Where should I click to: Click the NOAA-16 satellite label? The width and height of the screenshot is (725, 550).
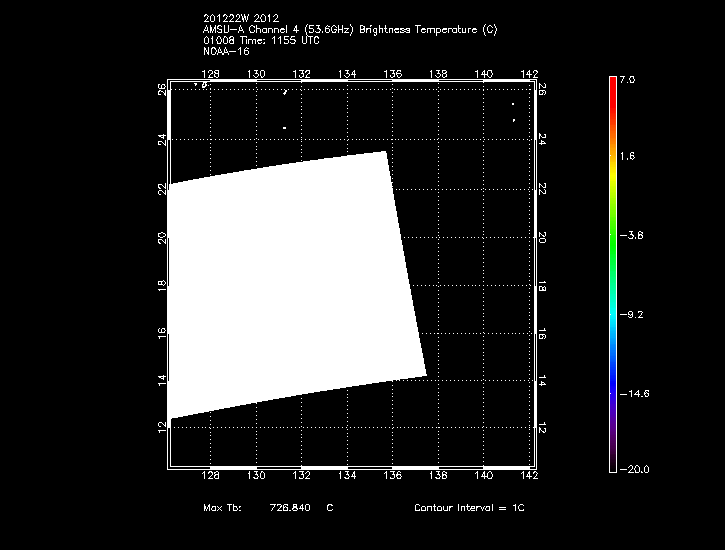[x=226, y=50]
